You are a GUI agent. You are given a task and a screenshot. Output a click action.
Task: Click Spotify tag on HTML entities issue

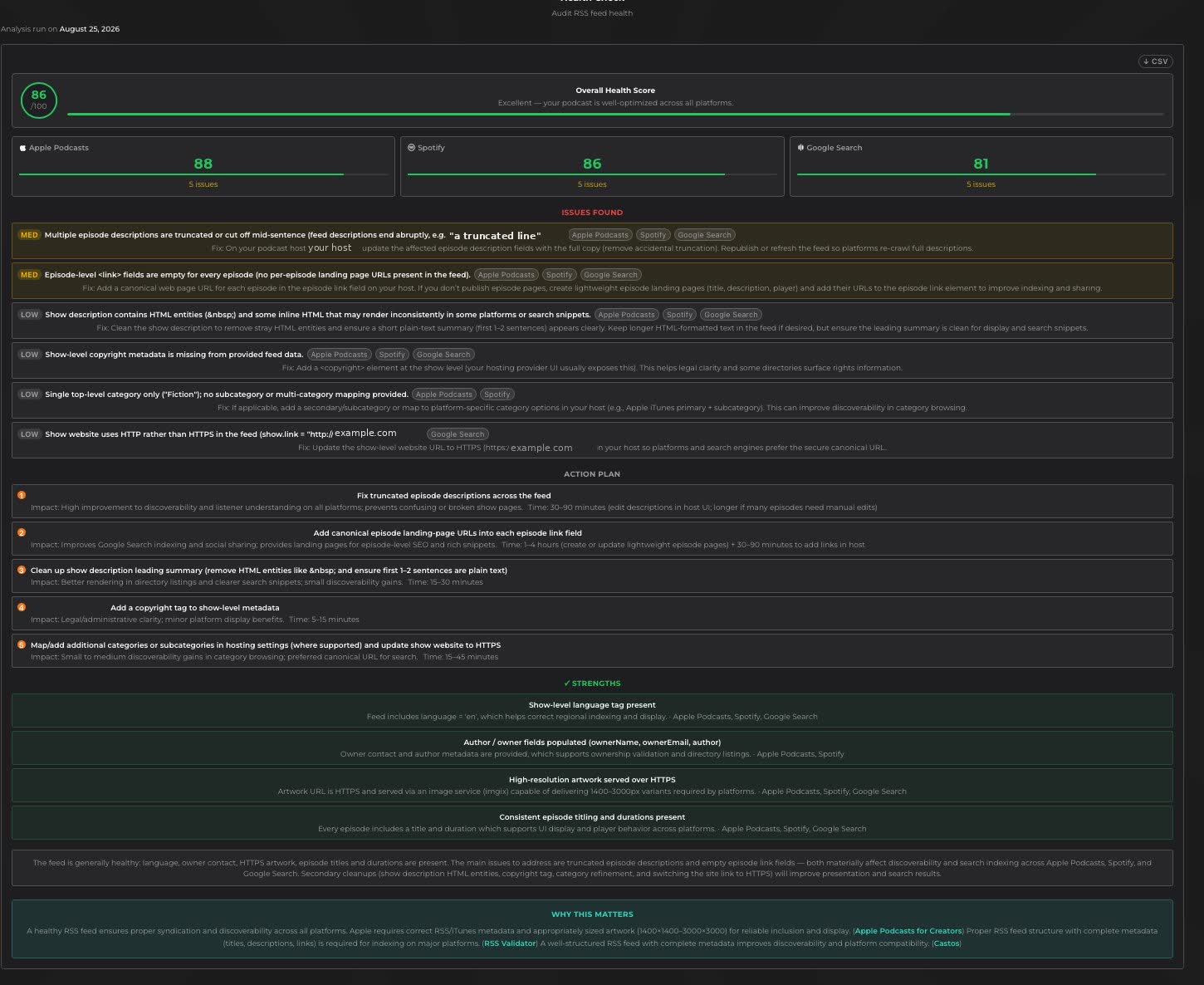pos(679,315)
